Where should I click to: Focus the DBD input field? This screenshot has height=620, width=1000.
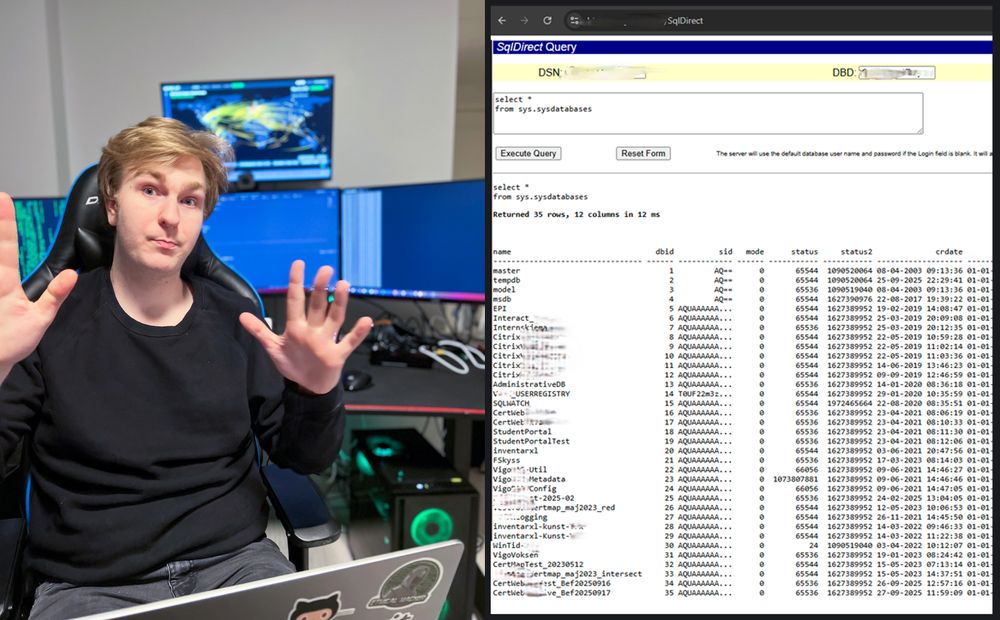[897, 73]
